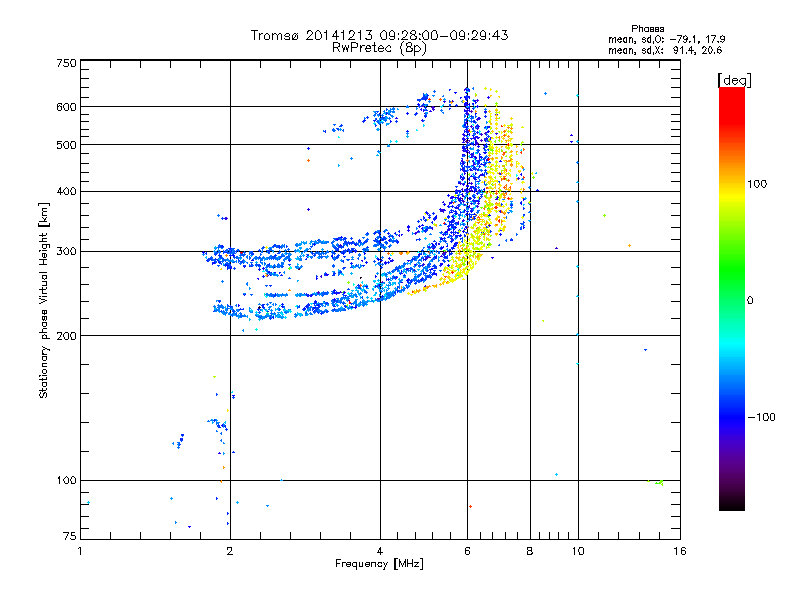Screen dimensions: 800x600
Task: Click y-axis label '100' beside the plot
Action: pos(66,481)
